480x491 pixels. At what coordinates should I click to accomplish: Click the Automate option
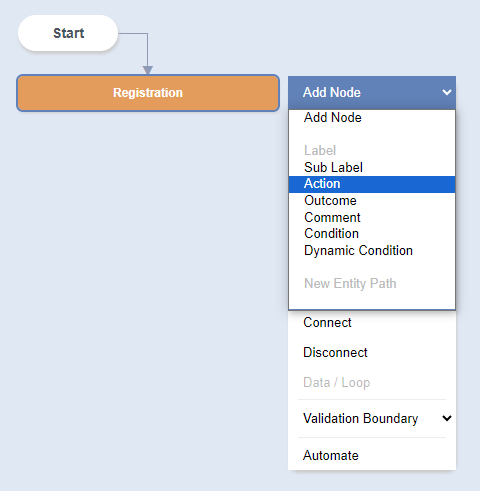331,455
